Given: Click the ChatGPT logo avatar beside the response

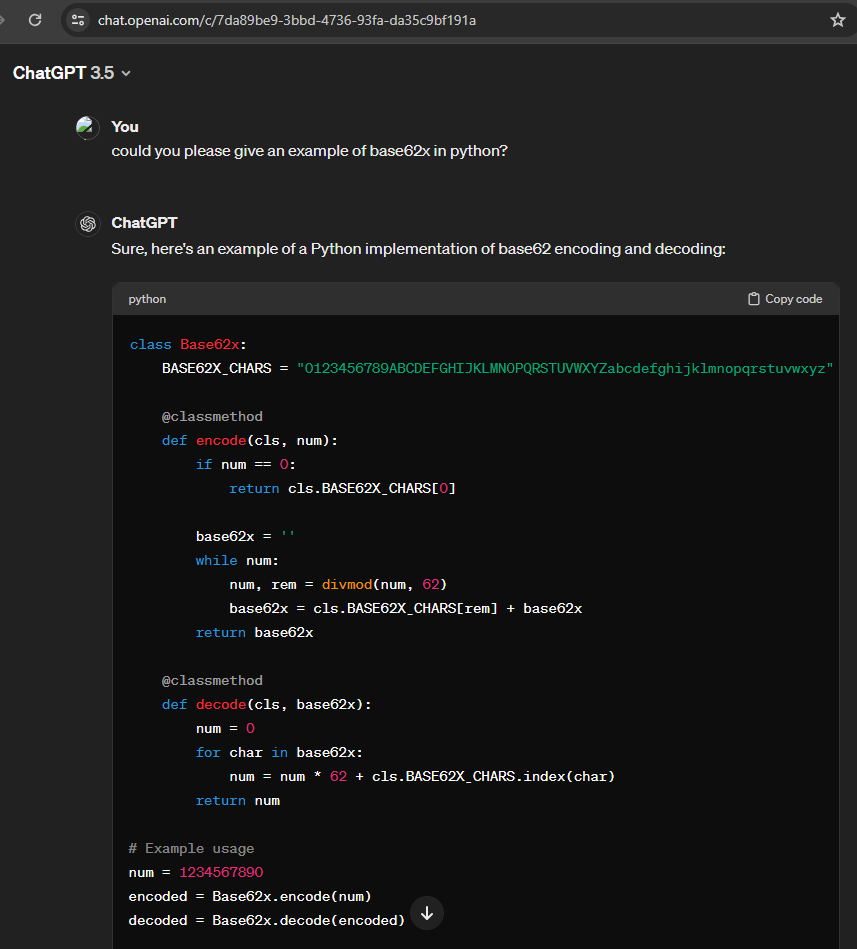Looking at the screenshot, I should 88,224.
